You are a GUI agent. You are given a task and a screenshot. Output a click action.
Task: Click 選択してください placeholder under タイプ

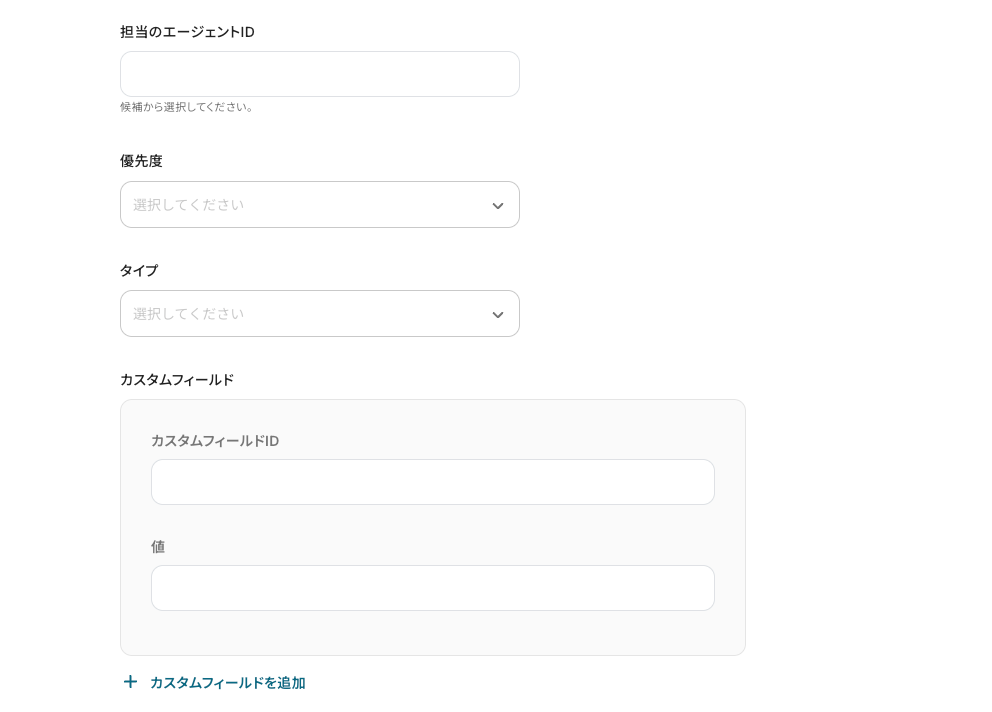pyautogui.click(x=189, y=314)
